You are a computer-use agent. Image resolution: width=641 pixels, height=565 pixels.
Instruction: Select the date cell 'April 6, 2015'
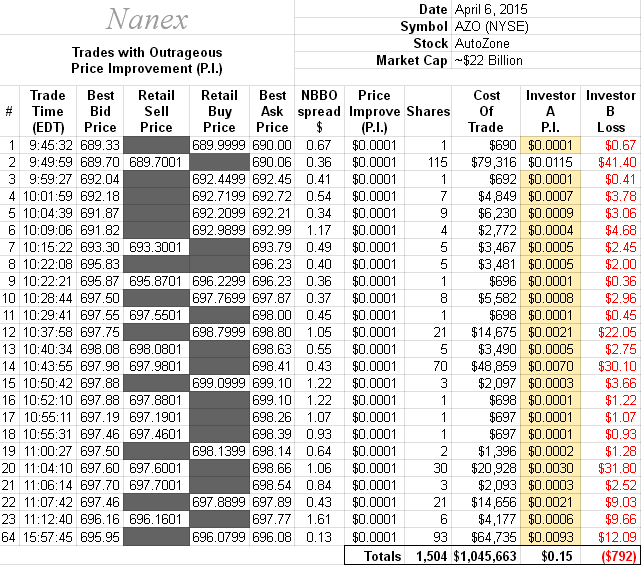[x=491, y=9]
